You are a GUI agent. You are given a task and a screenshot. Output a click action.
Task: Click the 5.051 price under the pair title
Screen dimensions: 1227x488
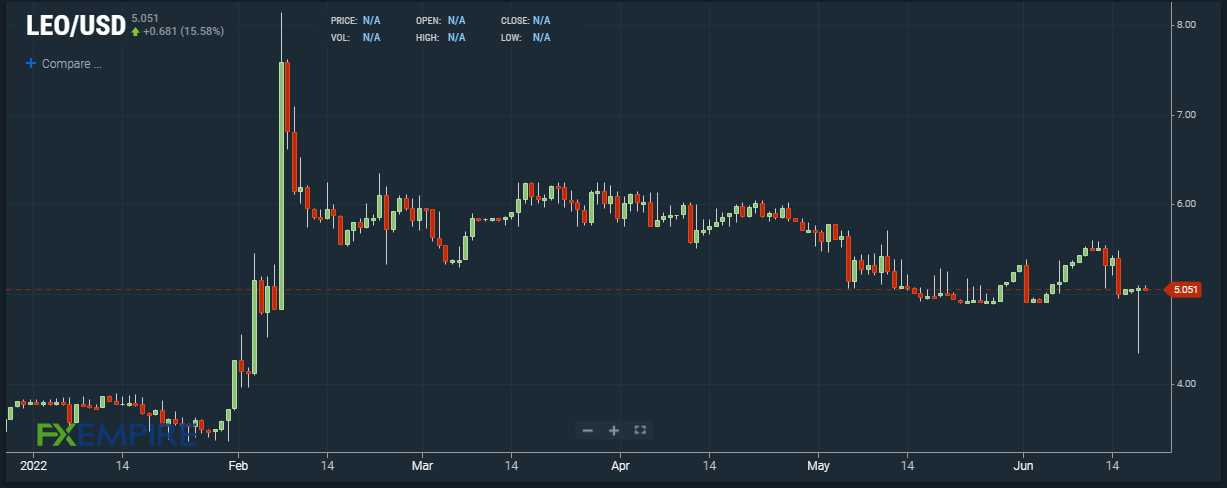pyautogui.click(x=145, y=17)
